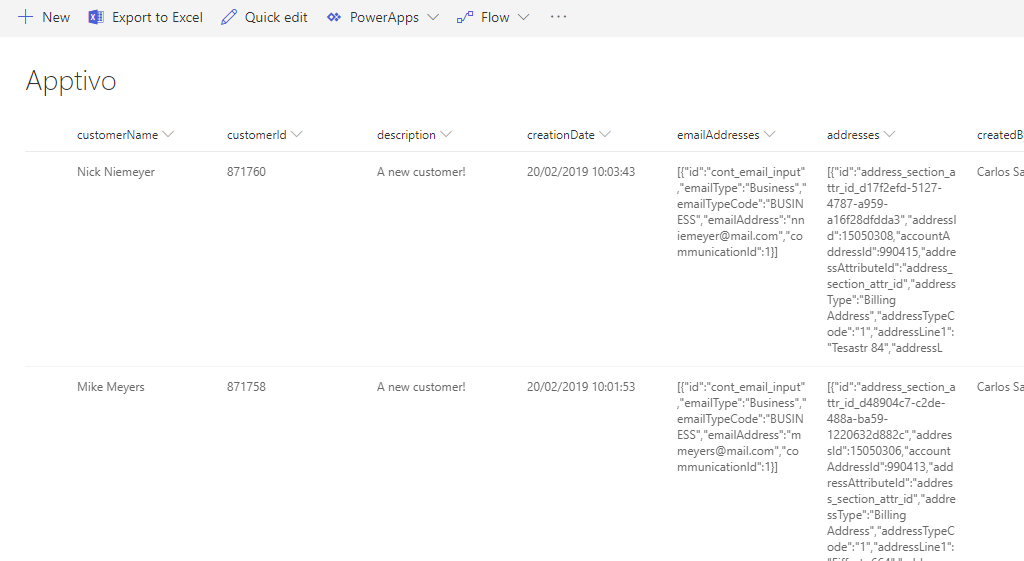Screen dimensions: 1024x561
Task: Expand the Flow dropdown chevron
Action: tap(523, 17)
